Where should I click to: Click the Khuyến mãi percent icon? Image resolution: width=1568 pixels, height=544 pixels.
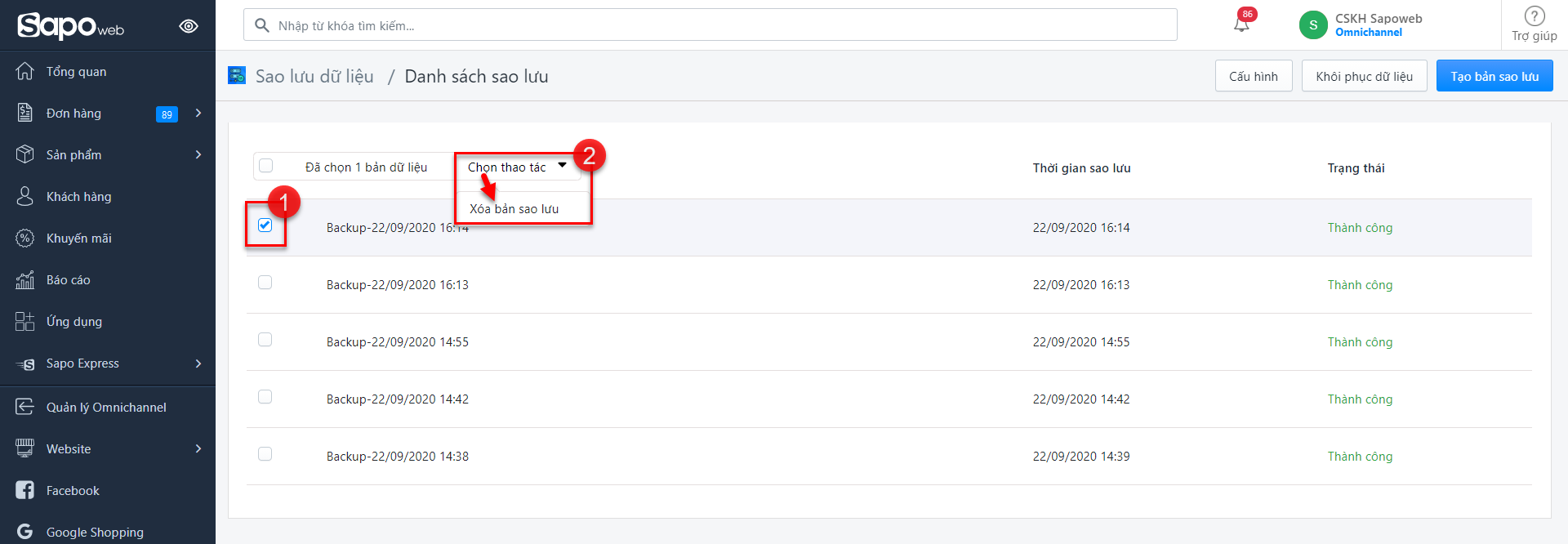point(25,239)
